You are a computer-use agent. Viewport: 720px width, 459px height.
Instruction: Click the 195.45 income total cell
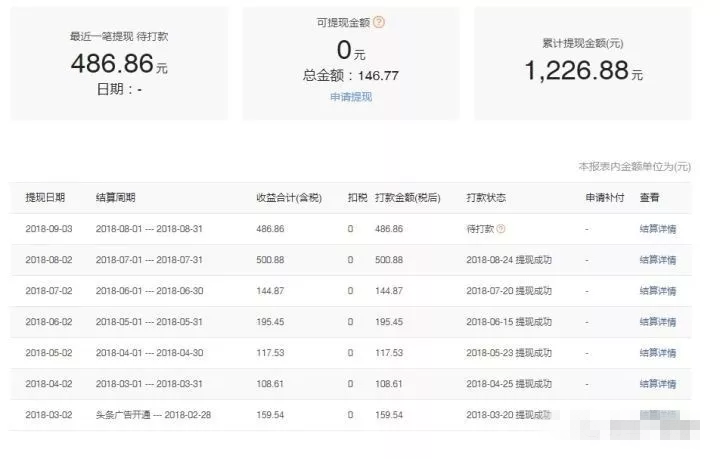[x=270, y=322]
